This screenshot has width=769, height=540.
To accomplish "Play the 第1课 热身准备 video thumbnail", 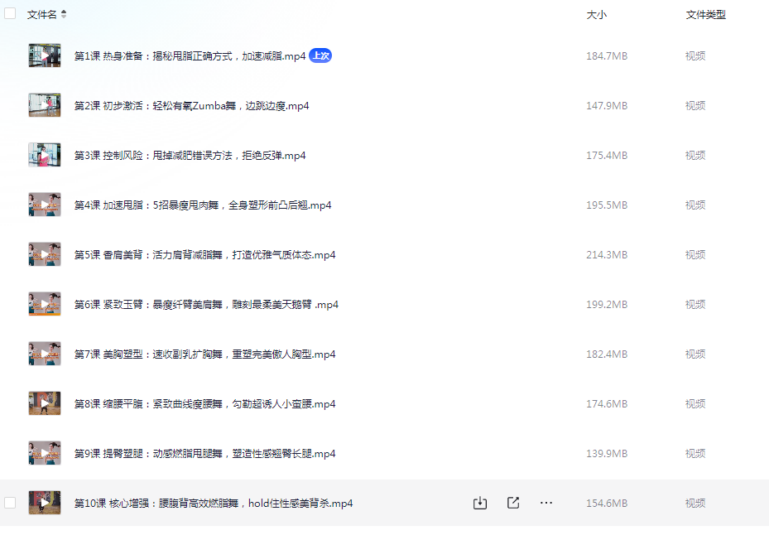I will point(45,55).
